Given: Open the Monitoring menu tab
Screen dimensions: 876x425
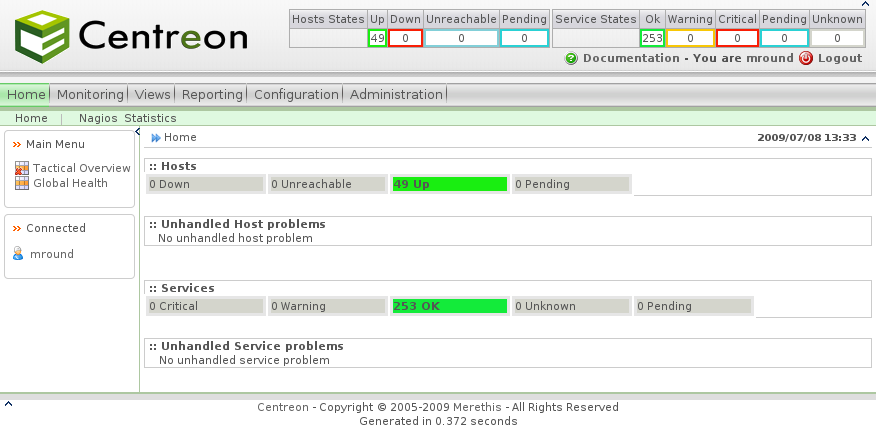Looking at the screenshot, I should 90,94.
